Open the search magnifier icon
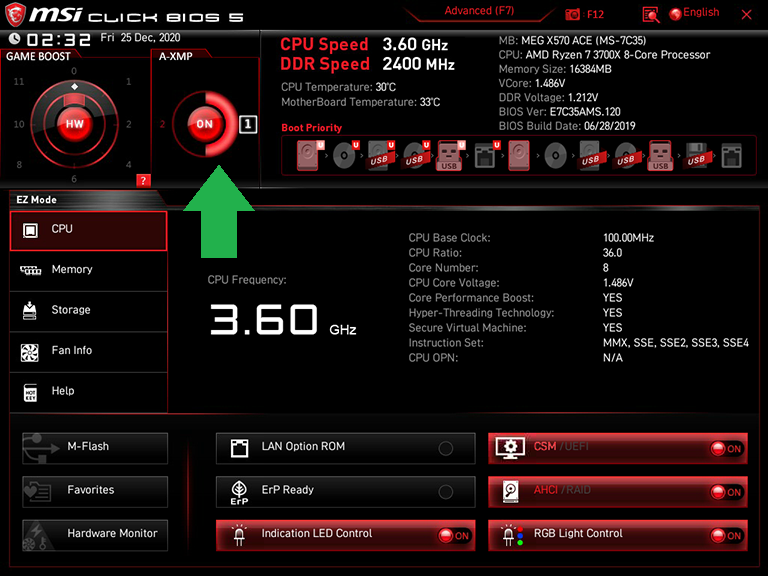Screen dimensions: 768x576 pos(651,14)
